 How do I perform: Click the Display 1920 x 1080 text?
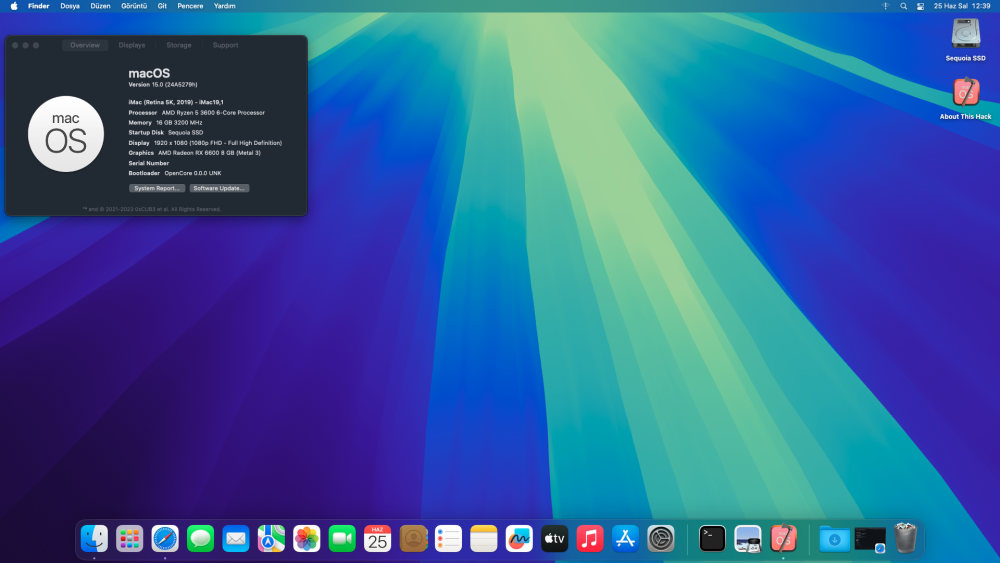205,143
